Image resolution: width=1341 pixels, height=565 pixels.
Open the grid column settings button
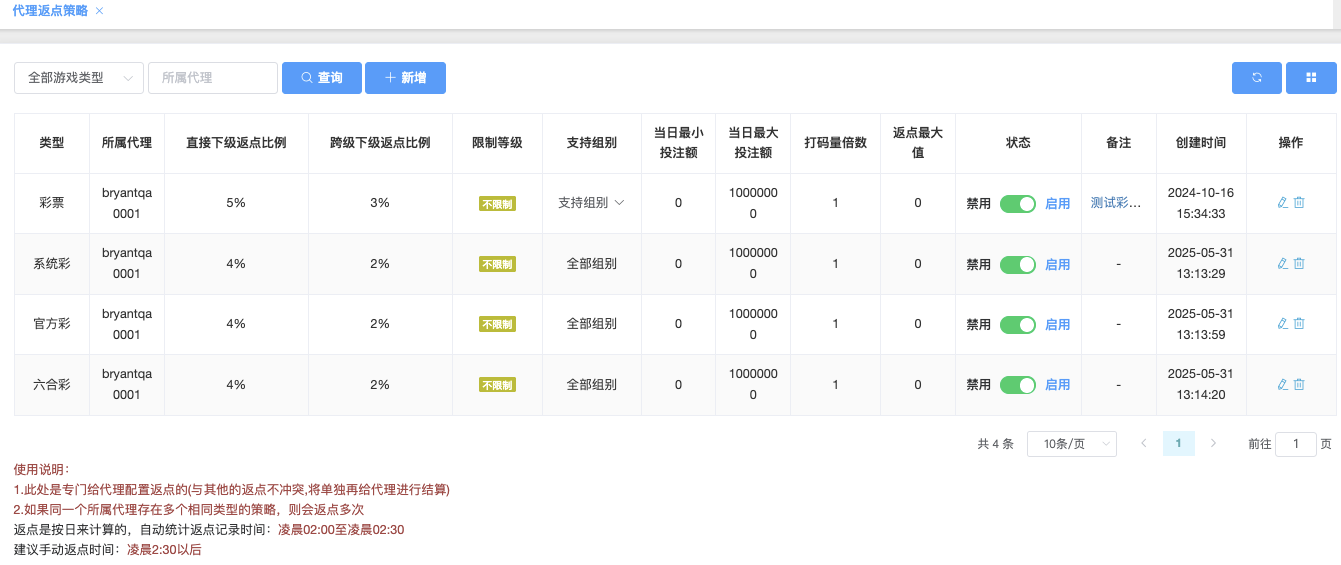1311,78
